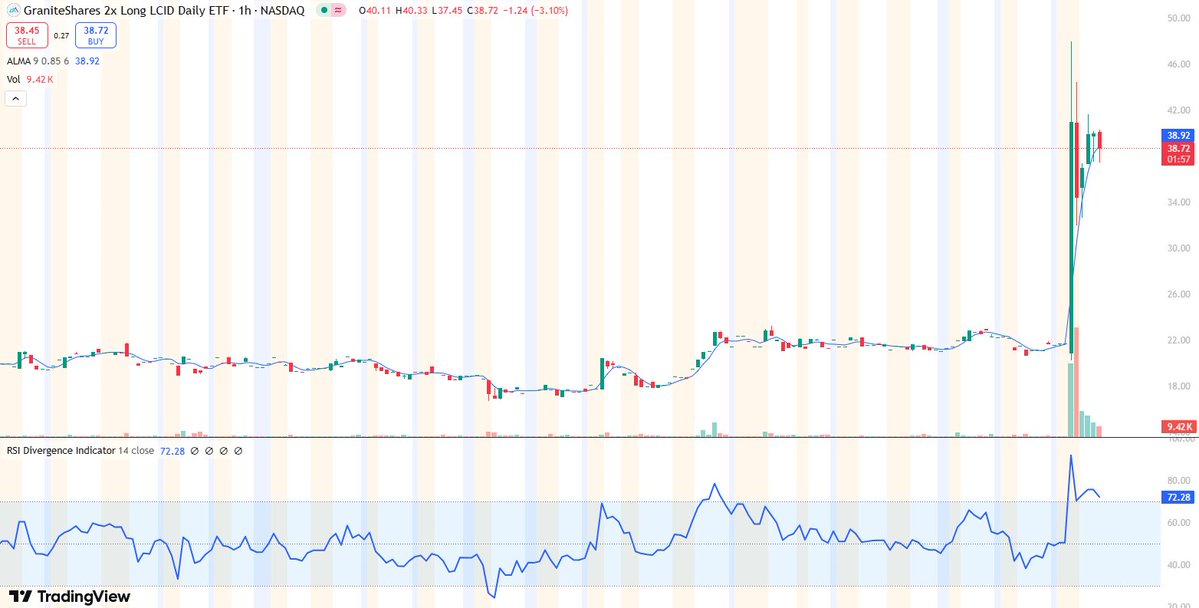1199x608 pixels.
Task: Click the 60.00 RSI scale tick
Action: point(1178,523)
